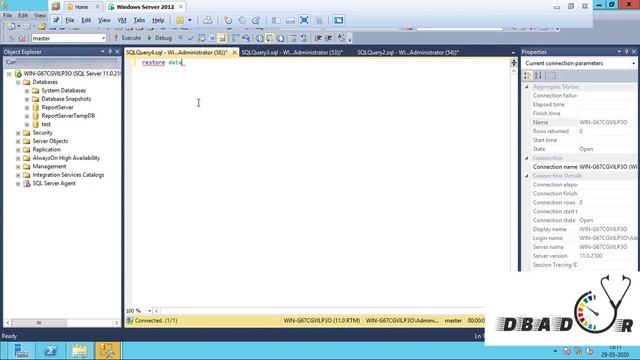Open the VM menu

(122, 20)
